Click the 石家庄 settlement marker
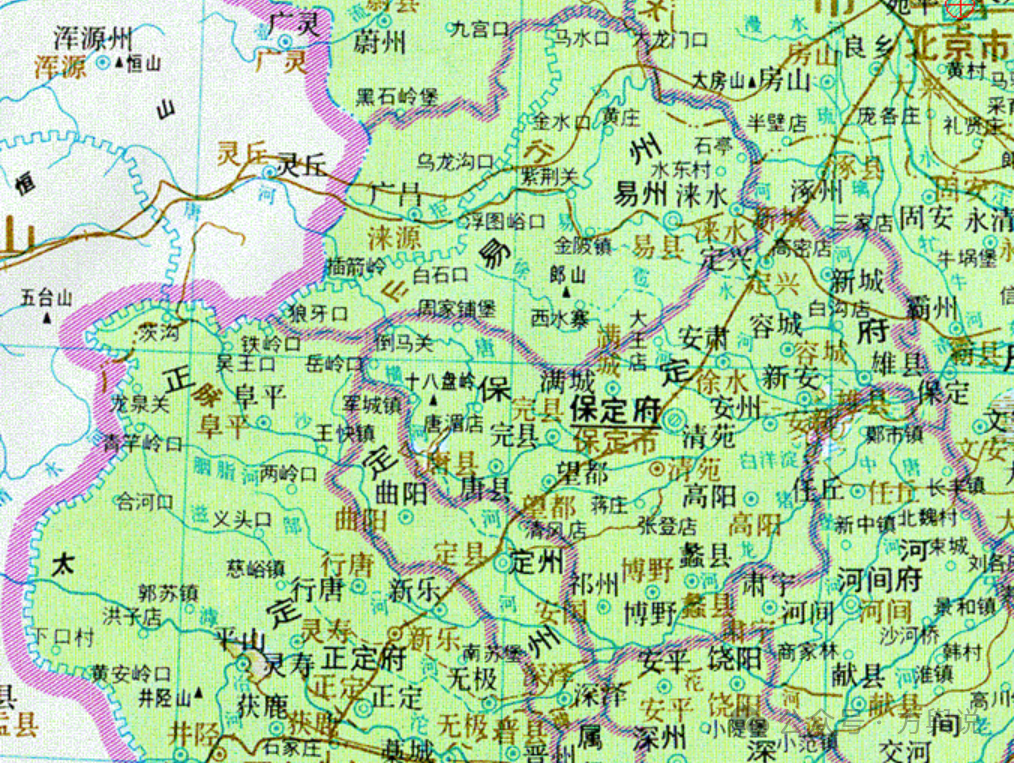1014x763 pixels. click(x=334, y=745)
